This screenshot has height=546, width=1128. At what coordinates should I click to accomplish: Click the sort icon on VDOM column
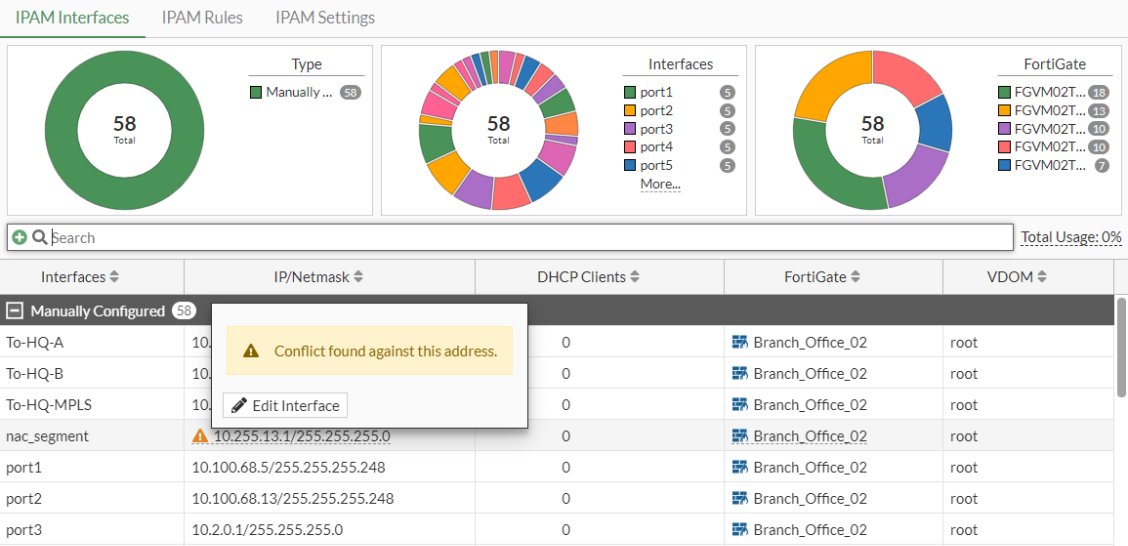[x=1041, y=277]
